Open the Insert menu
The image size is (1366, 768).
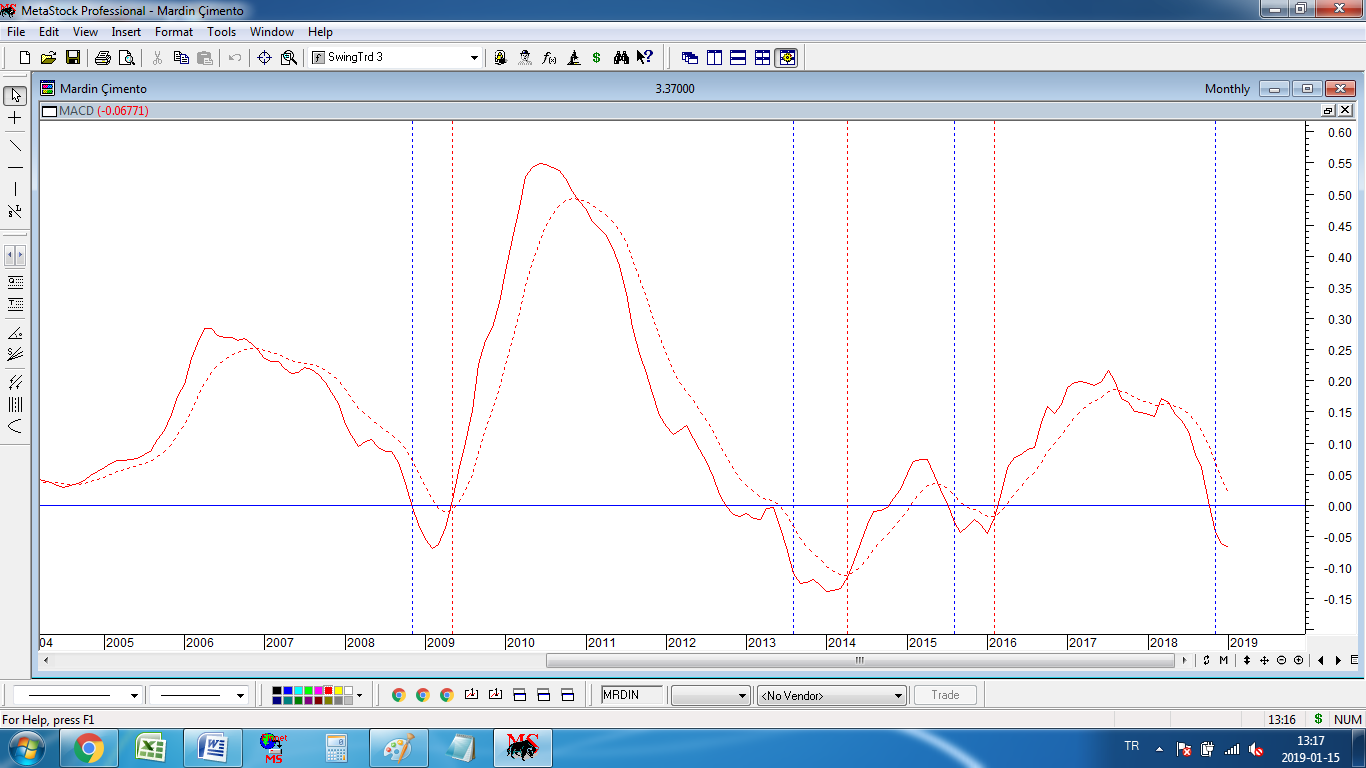tap(126, 32)
